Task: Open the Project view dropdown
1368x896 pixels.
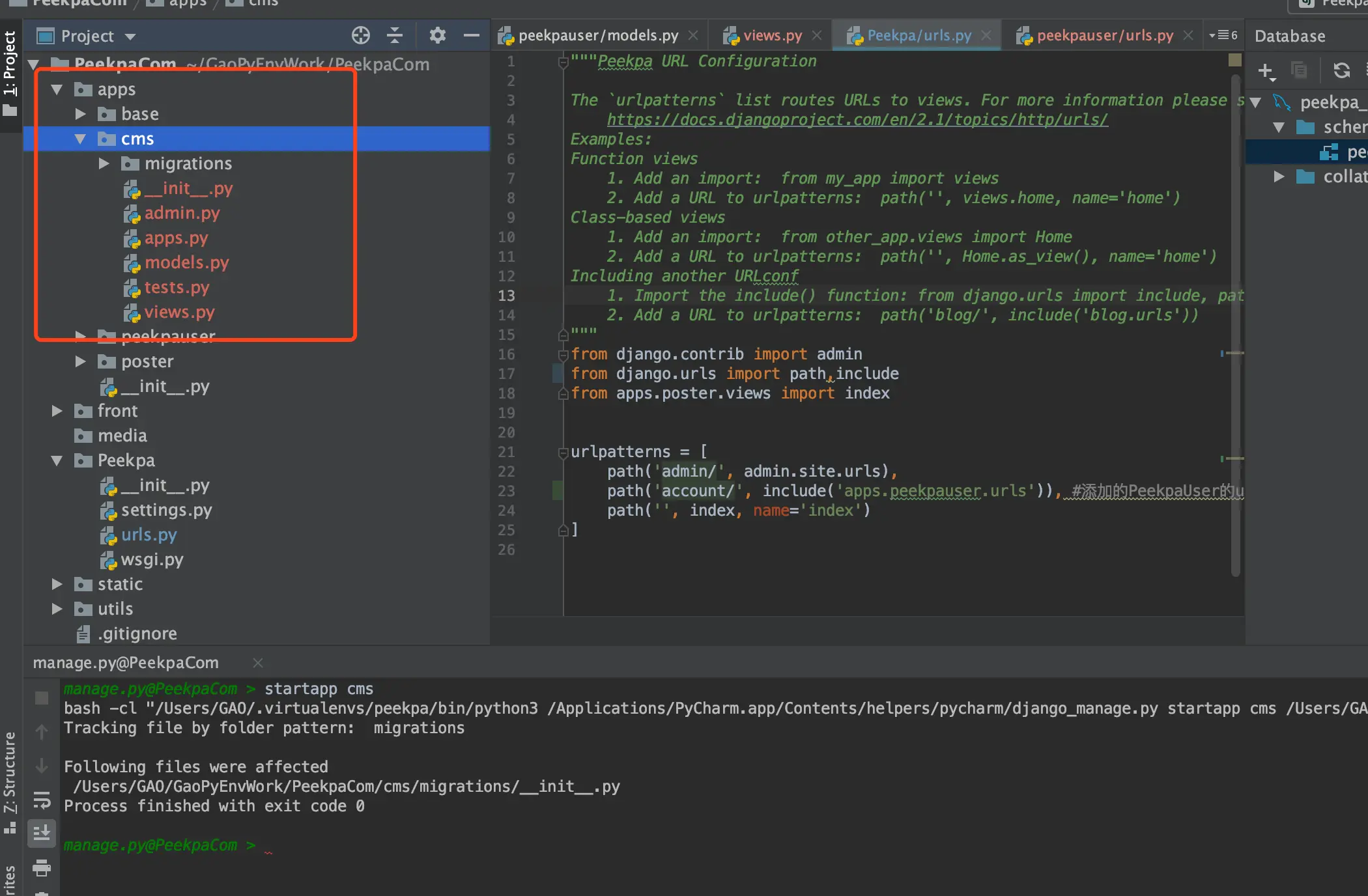Action: (x=130, y=36)
